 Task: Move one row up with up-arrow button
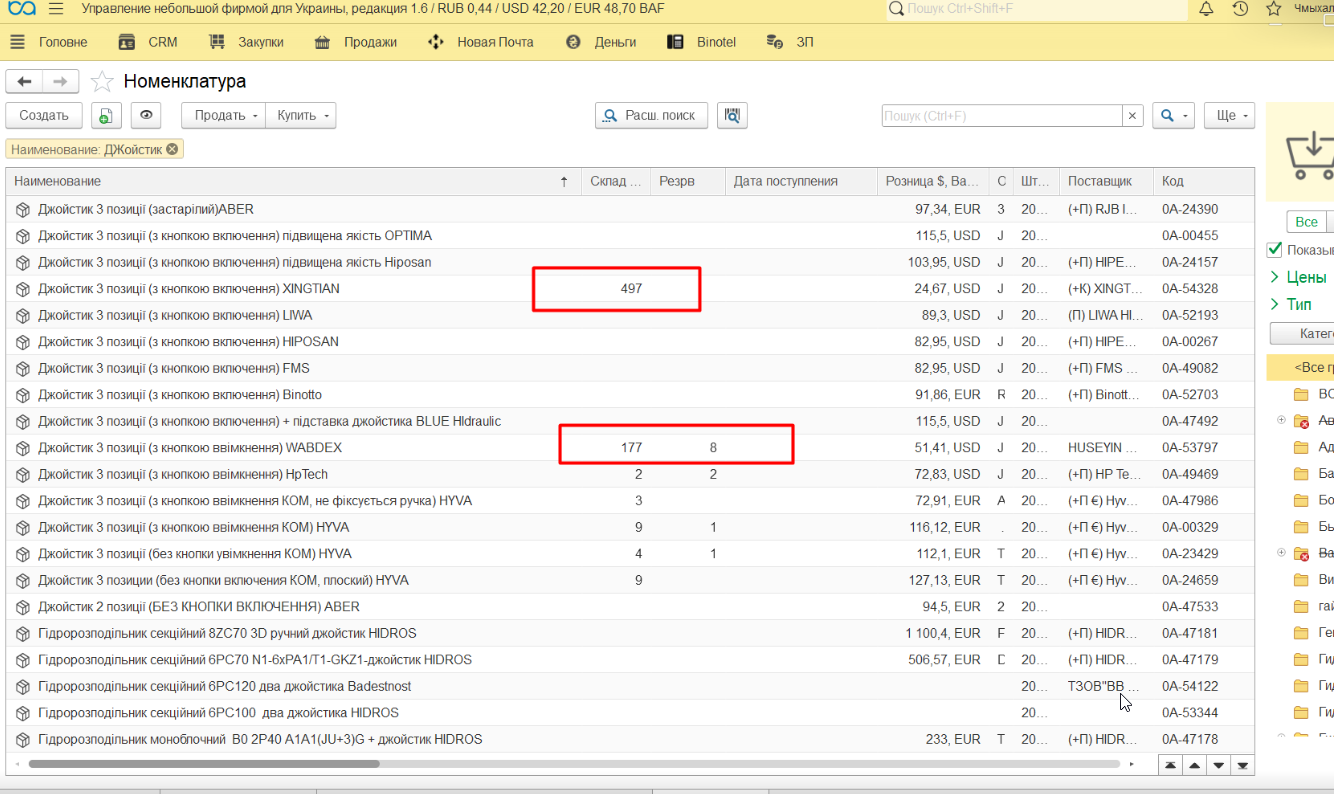coord(1194,765)
